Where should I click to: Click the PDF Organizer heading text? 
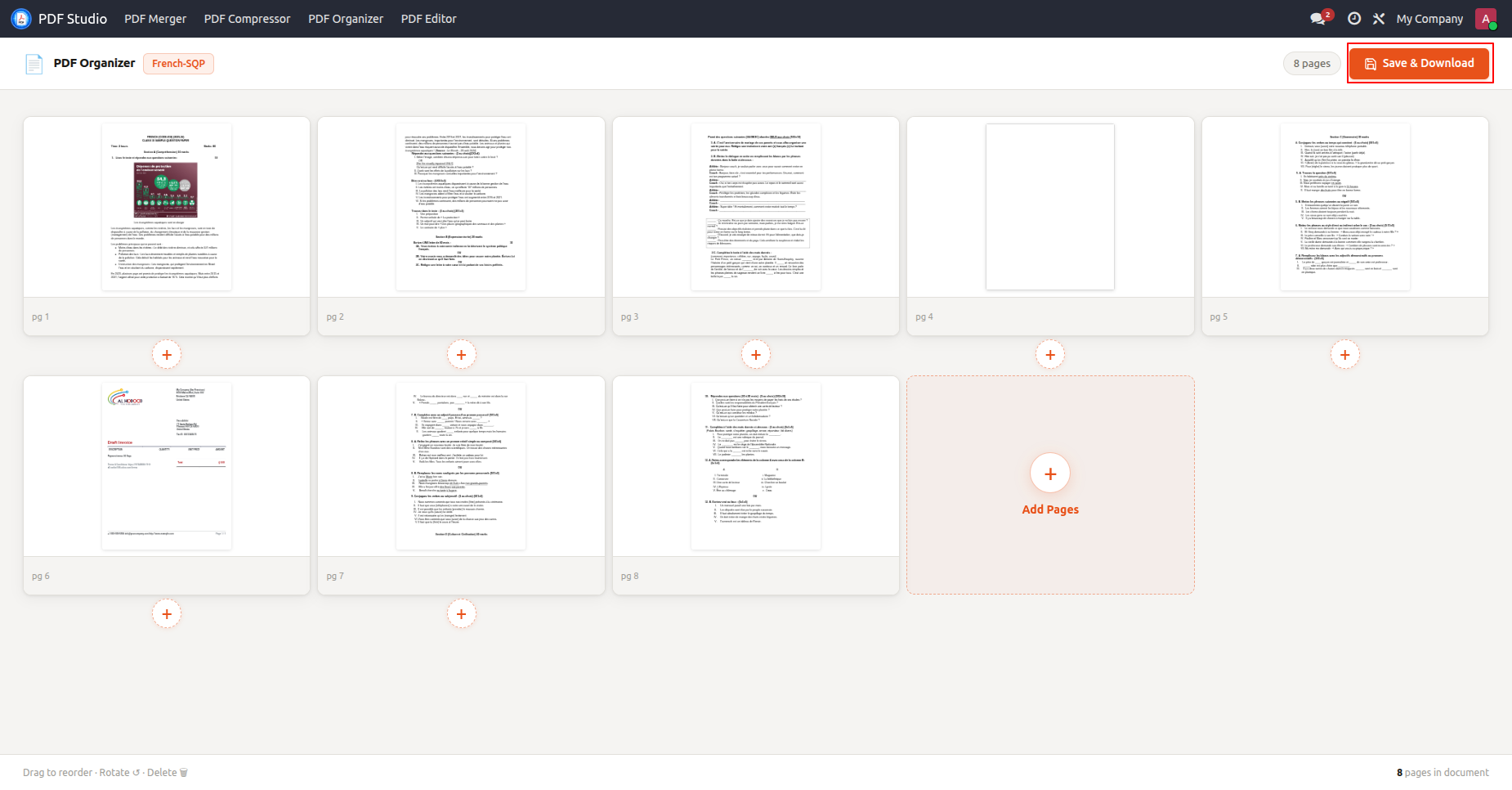pos(94,63)
